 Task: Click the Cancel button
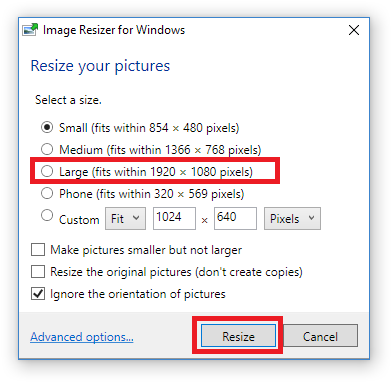click(x=320, y=336)
